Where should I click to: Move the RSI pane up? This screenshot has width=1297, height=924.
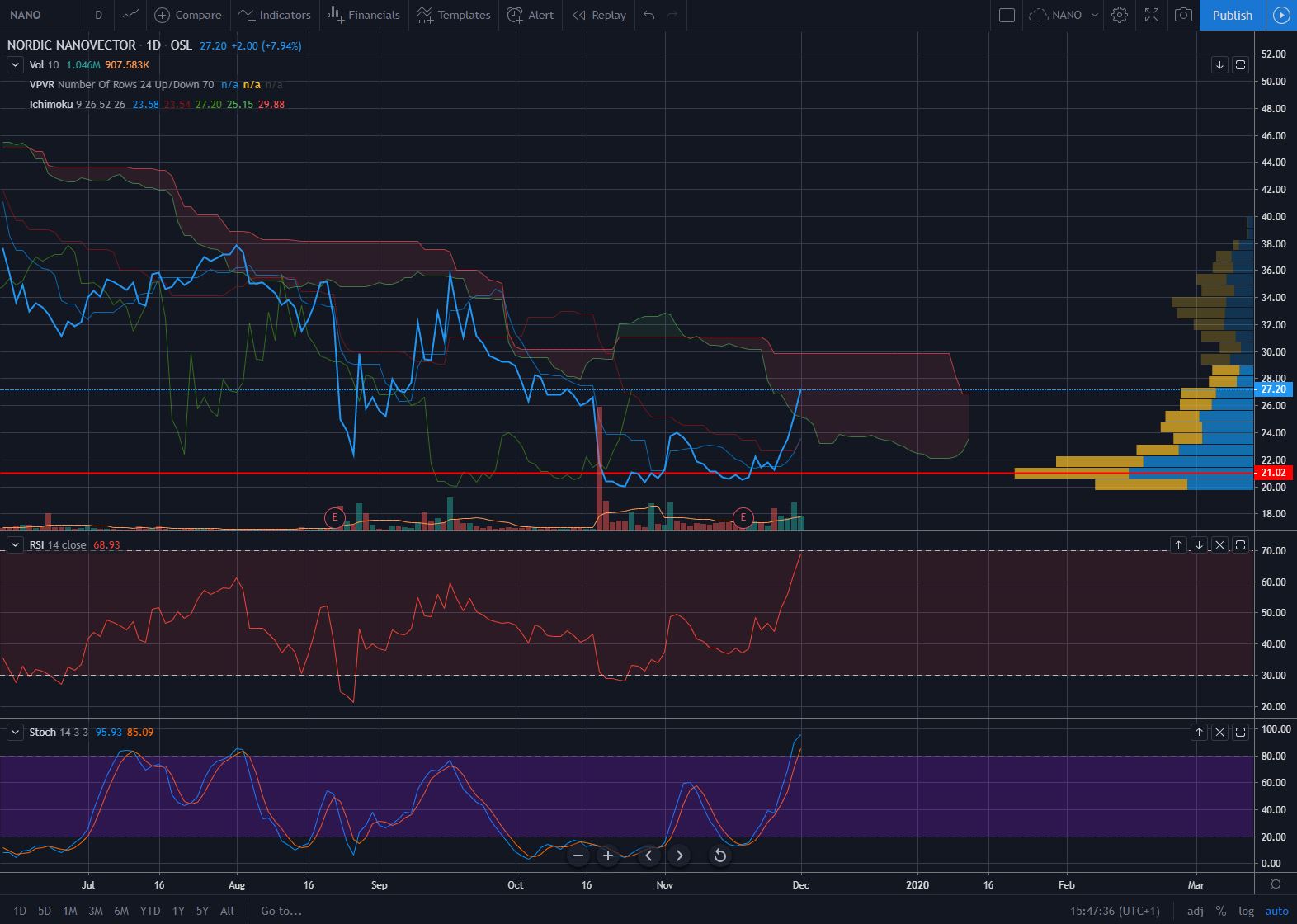click(x=1178, y=544)
